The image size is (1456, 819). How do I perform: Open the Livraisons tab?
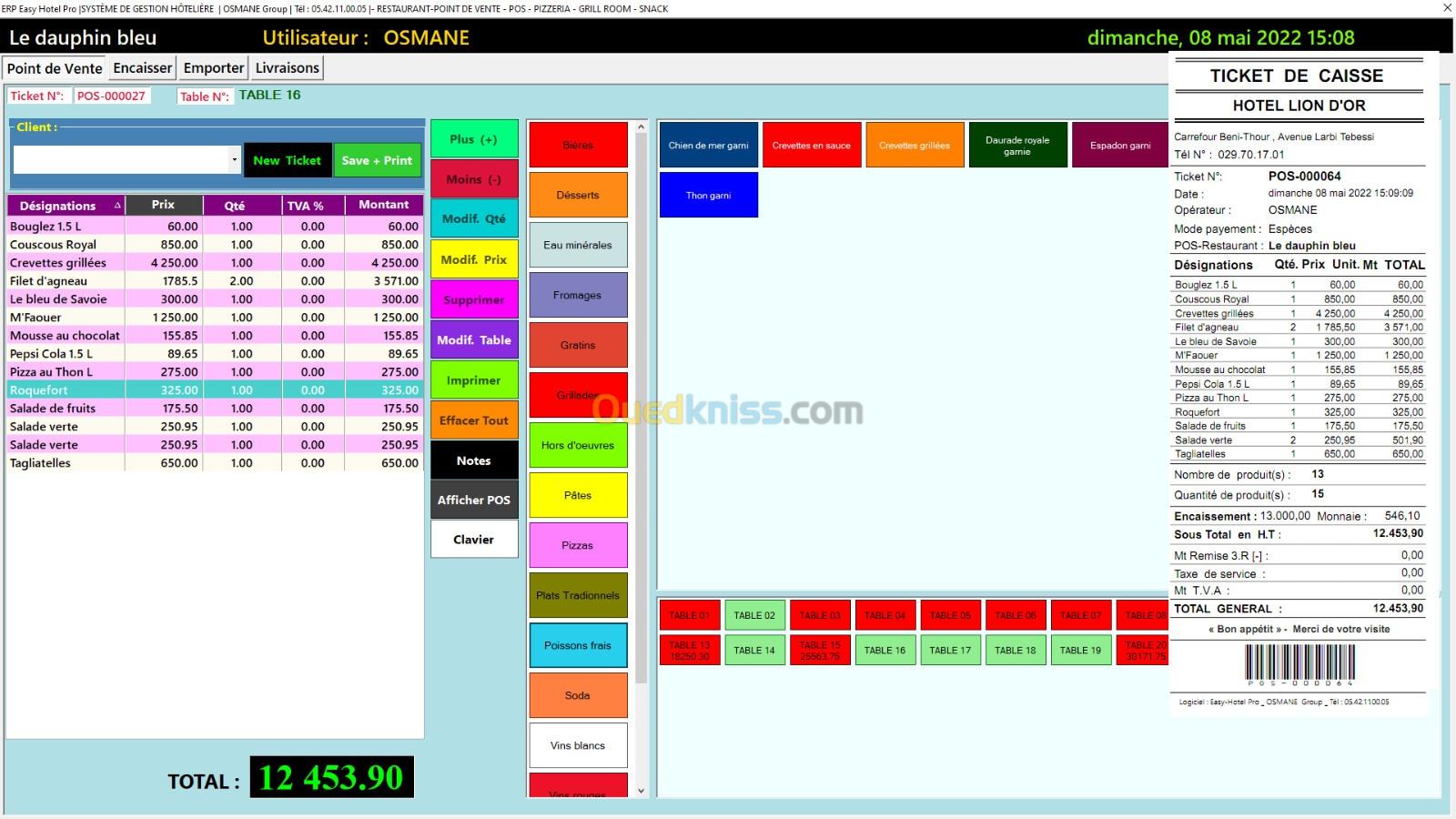coord(287,68)
